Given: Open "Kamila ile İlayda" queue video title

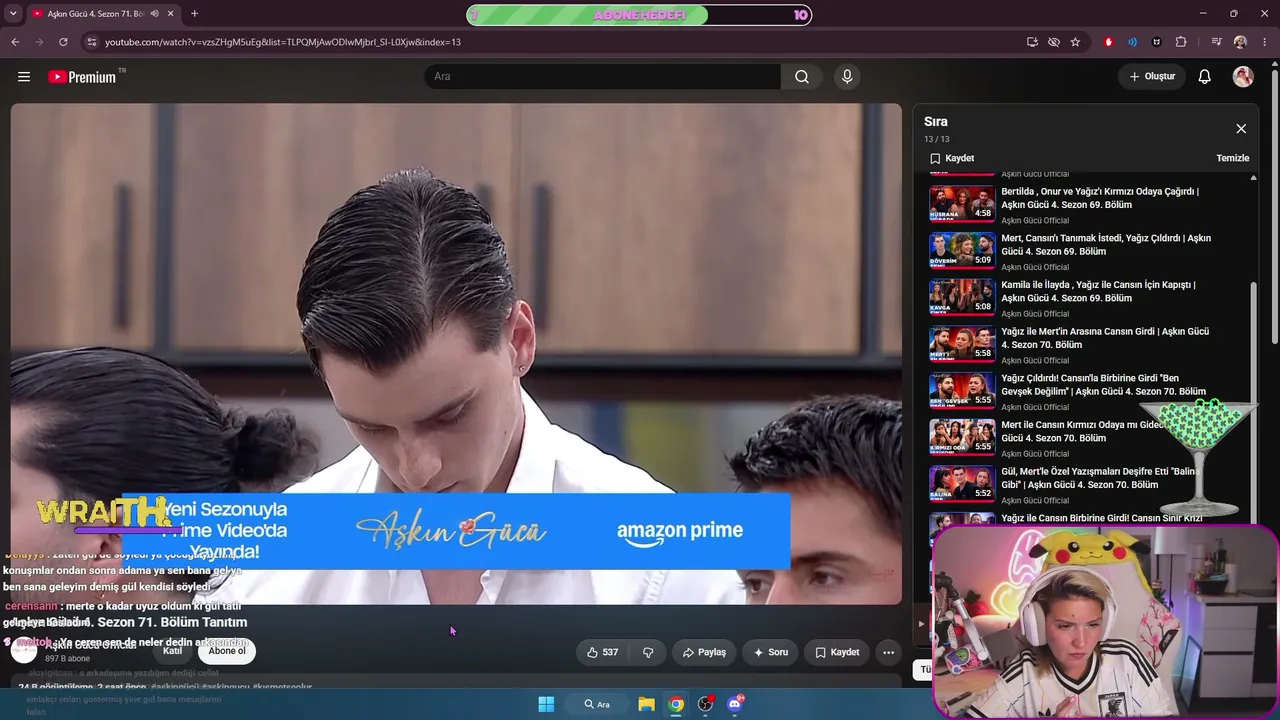Looking at the screenshot, I should coord(1098,291).
